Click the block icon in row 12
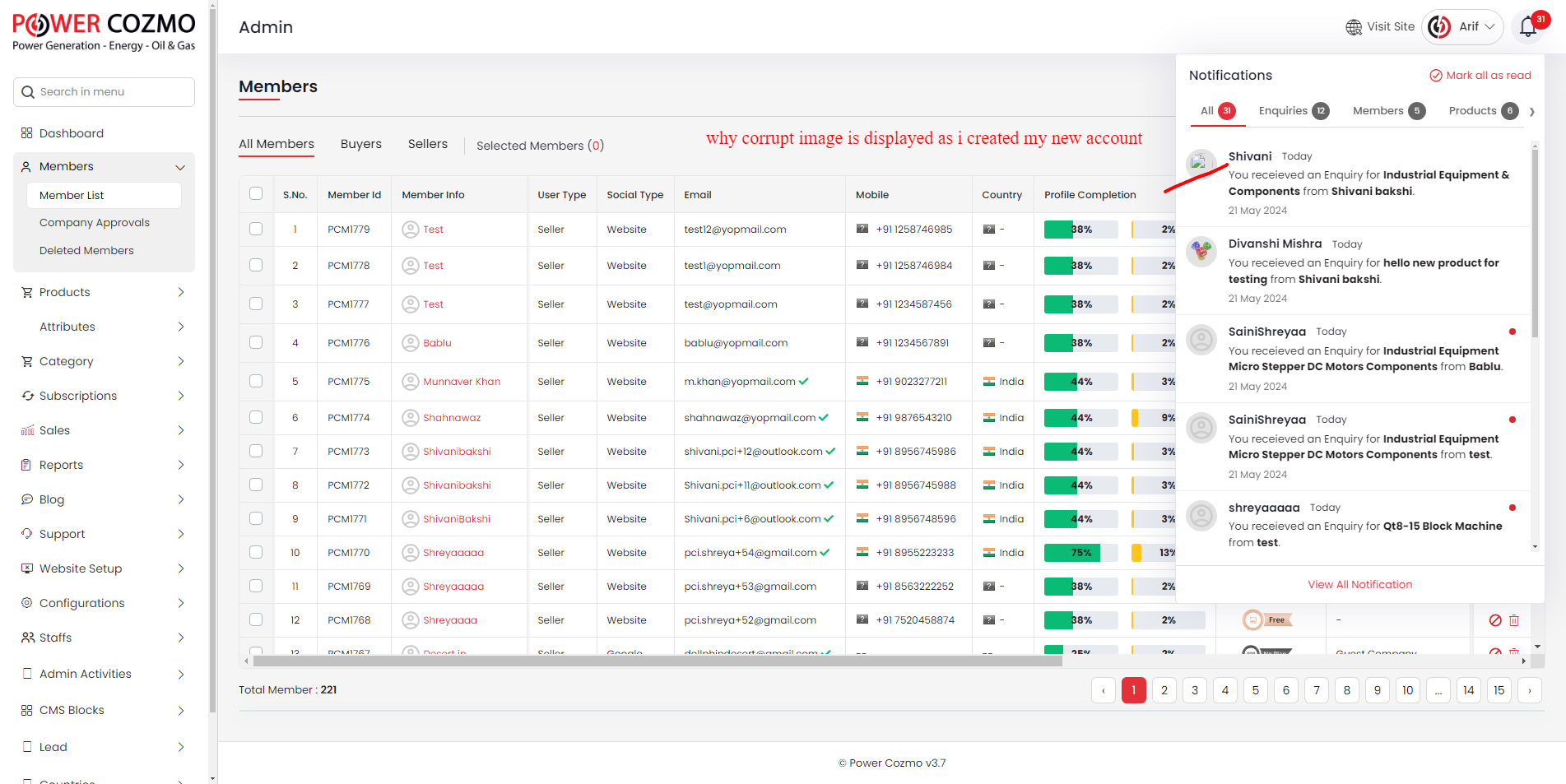 (1495, 620)
